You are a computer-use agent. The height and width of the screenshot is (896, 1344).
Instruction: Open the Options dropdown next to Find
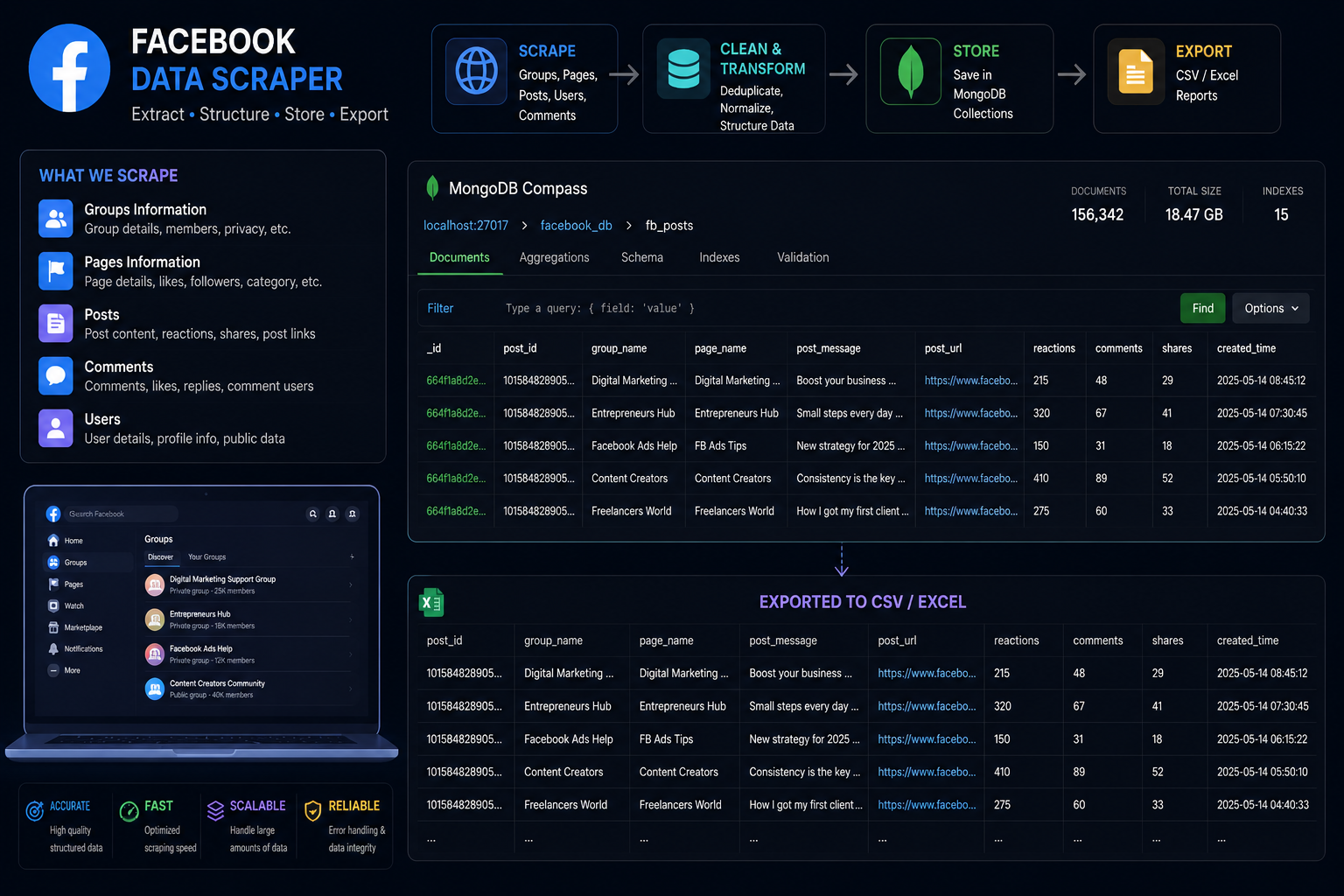point(1271,308)
